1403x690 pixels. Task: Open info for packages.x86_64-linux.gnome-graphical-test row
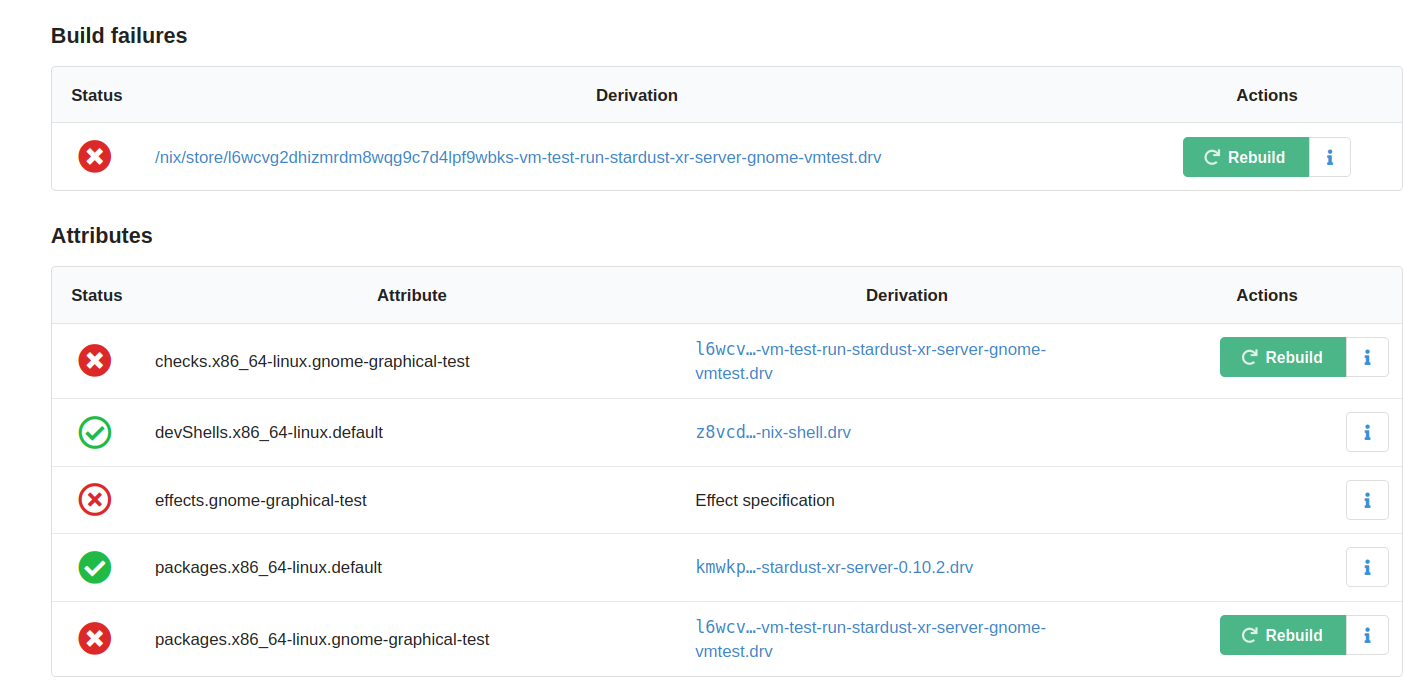[x=1367, y=635]
